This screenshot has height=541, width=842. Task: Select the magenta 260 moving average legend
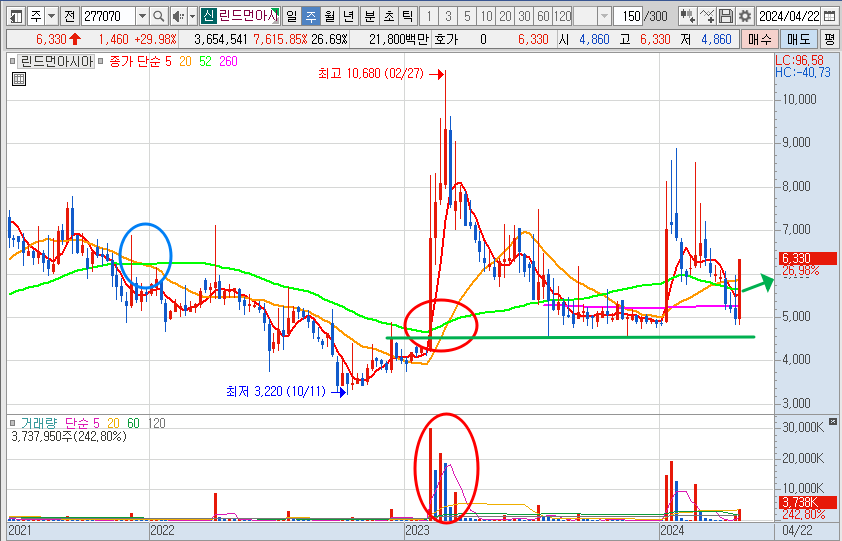(x=228, y=61)
